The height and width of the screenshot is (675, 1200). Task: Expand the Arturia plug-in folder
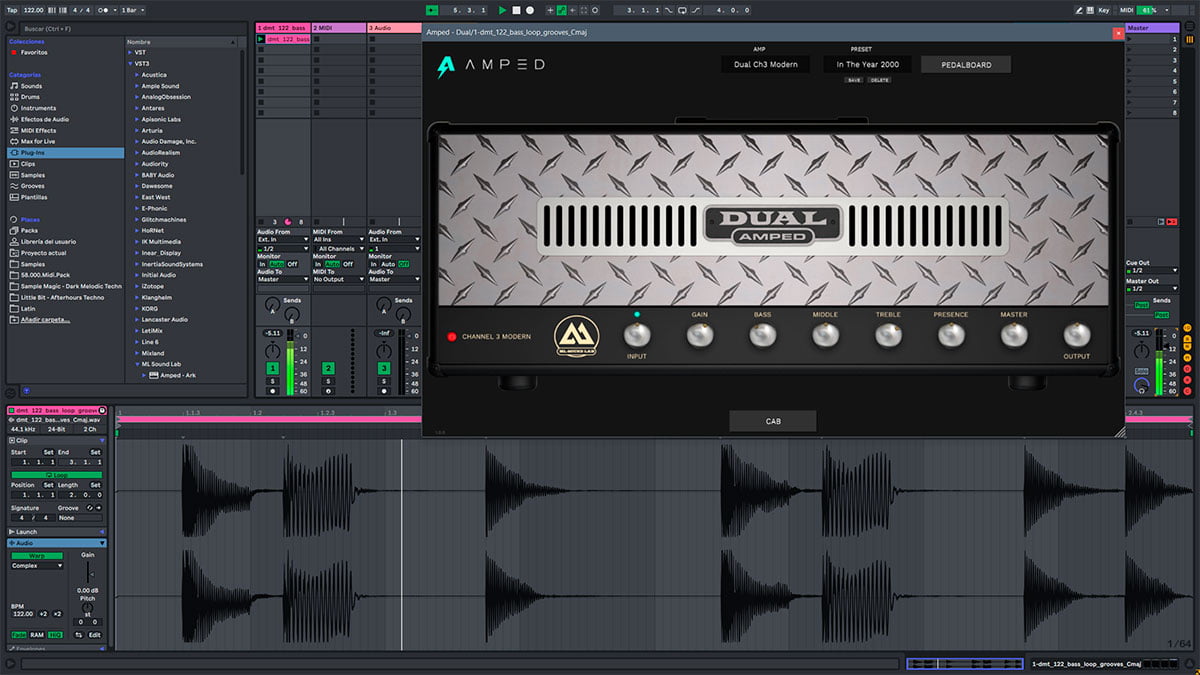(x=136, y=130)
